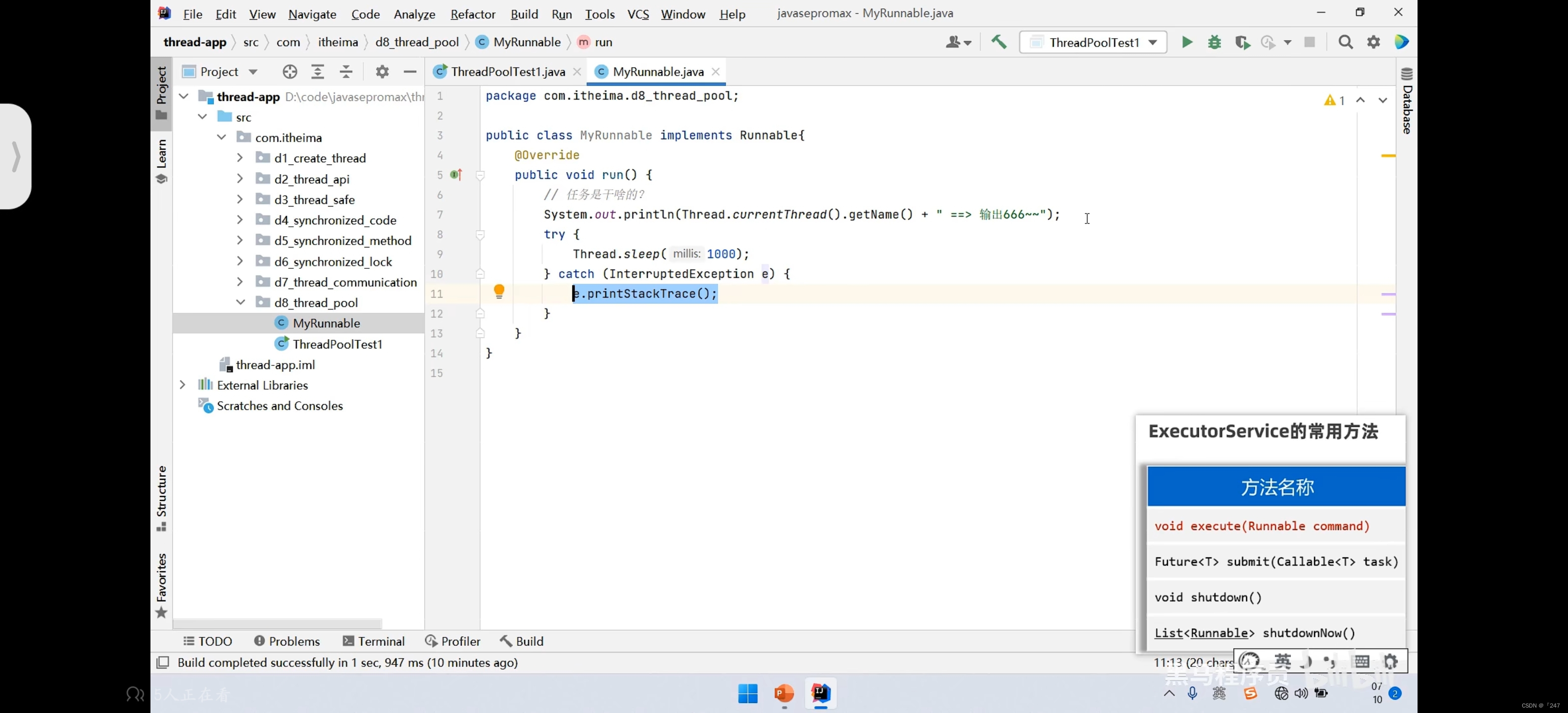The image size is (1568, 713).
Task: Close the ThreadPoolTest1.java tab
Action: (x=577, y=72)
